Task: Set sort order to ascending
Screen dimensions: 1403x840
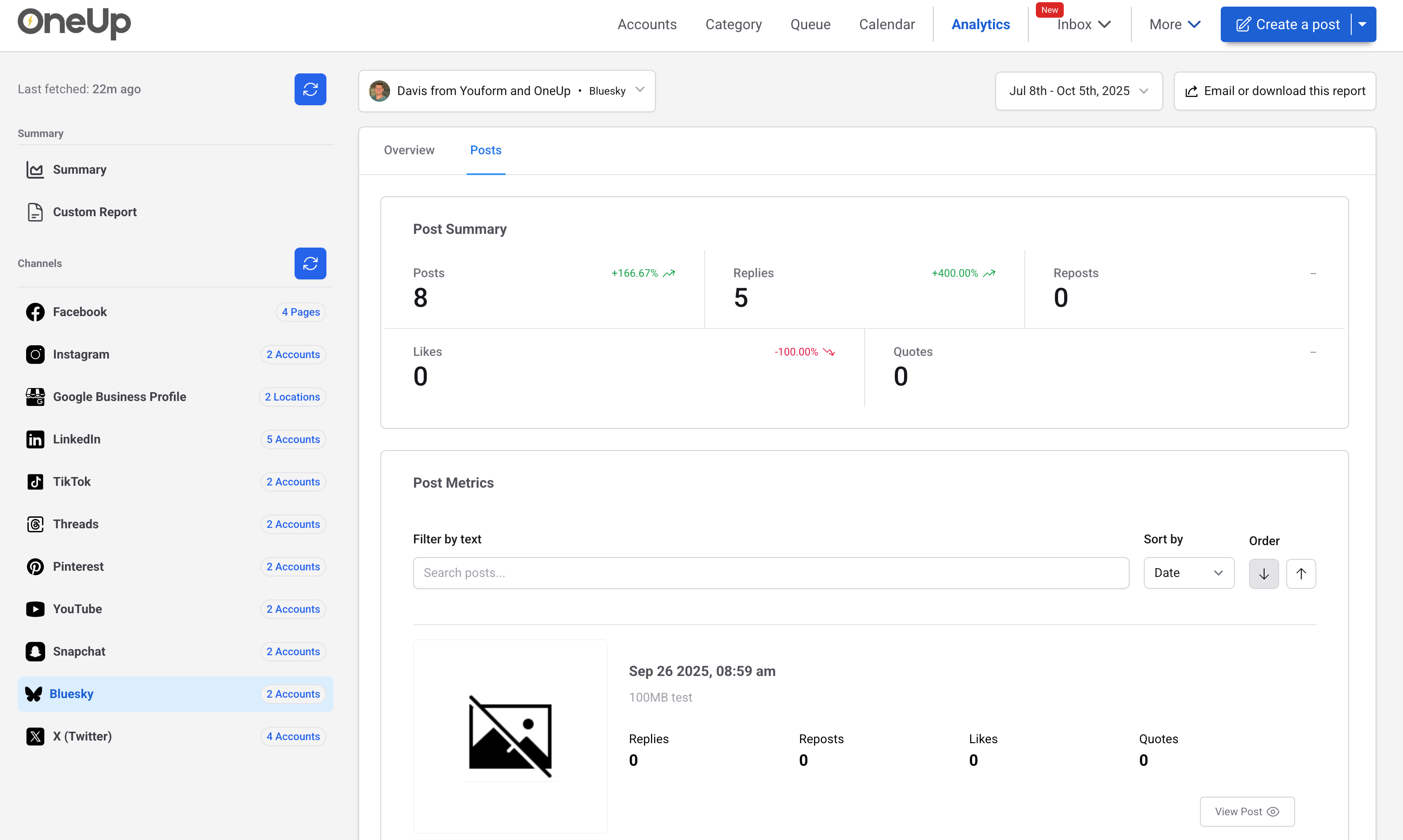Action: click(x=1301, y=573)
